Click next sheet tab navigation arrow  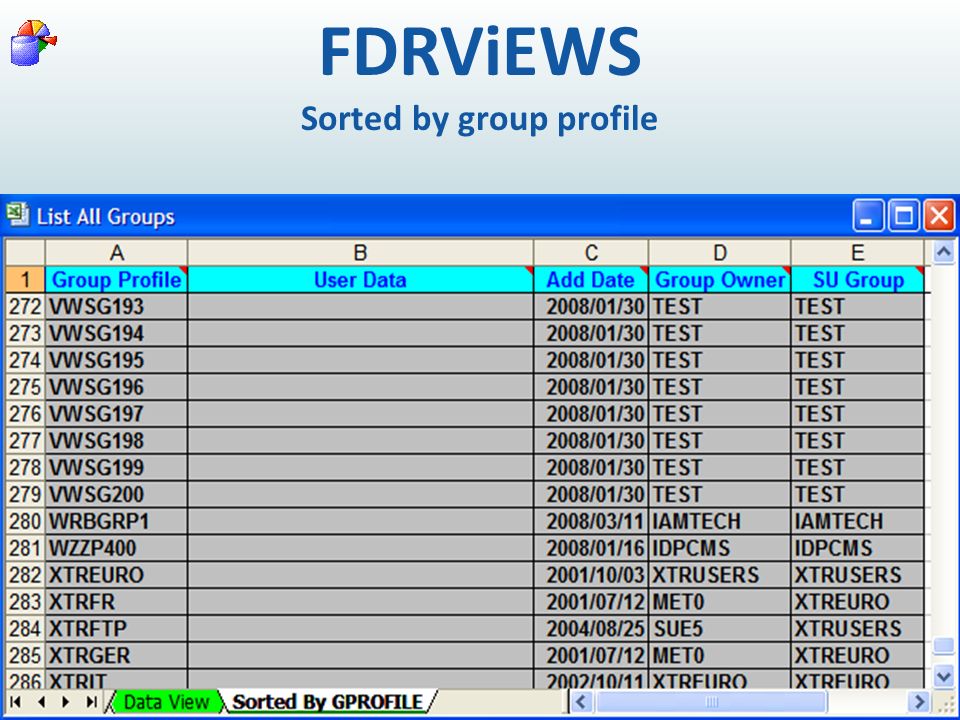point(66,702)
